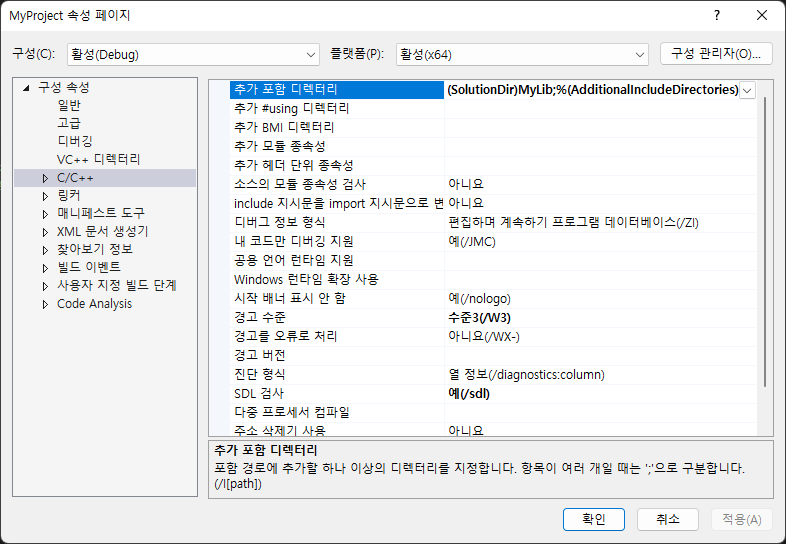The width and height of the screenshot is (786, 544).
Task: Select the 경고 버전 property
Action: (x=337, y=355)
